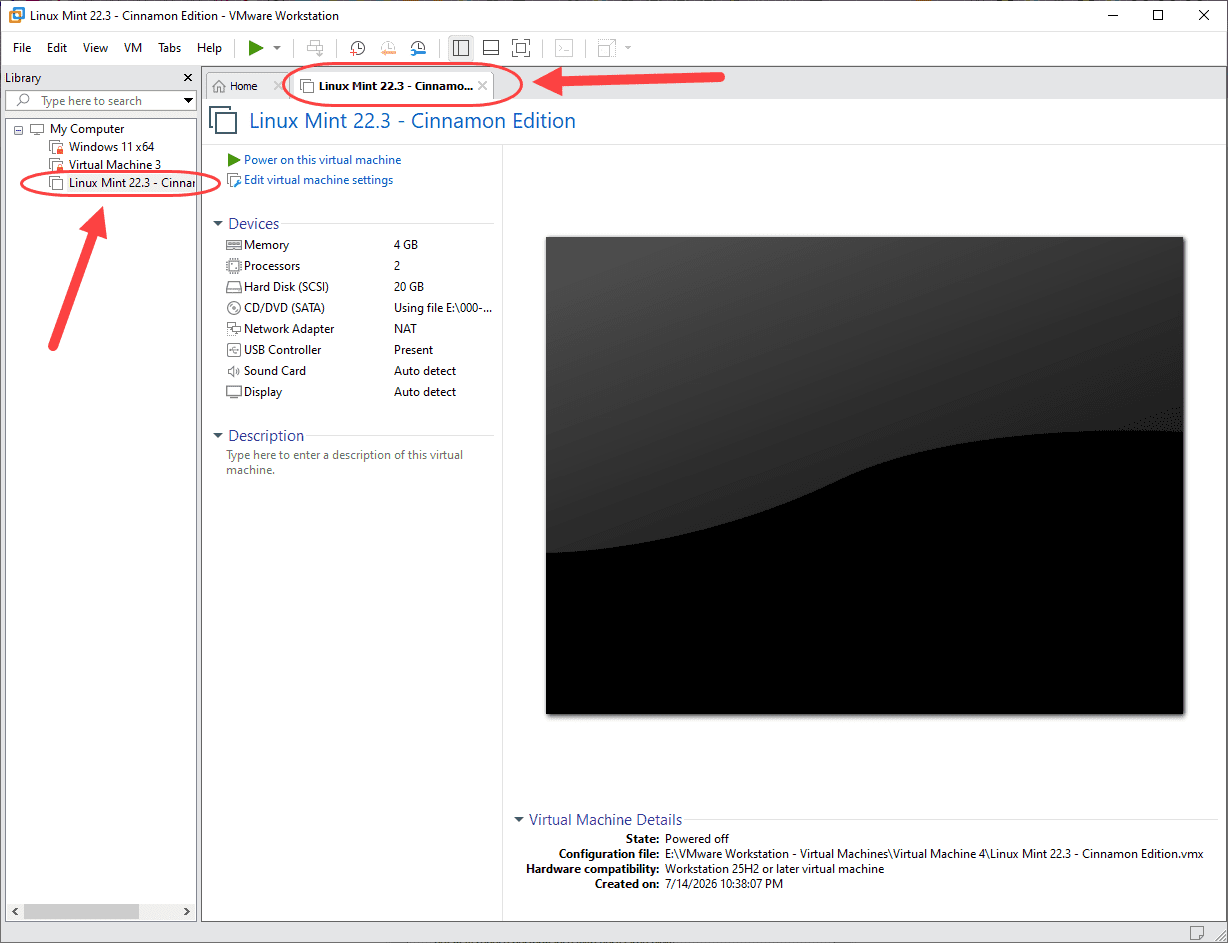This screenshot has height=943, width=1228.
Task: Click the Powered off state text
Action: coord(697,839)
